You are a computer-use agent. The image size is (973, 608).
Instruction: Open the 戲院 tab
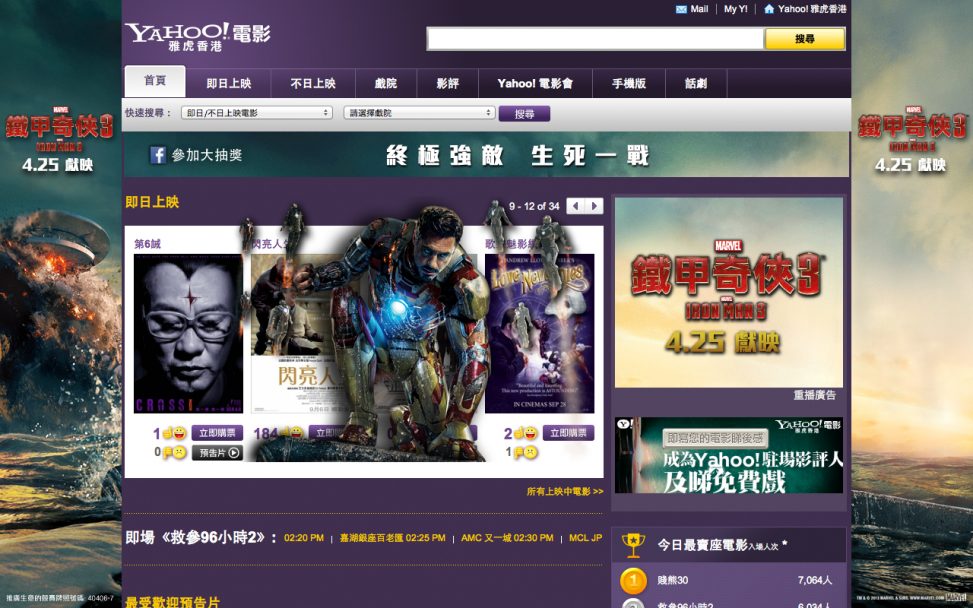[386, 83]
